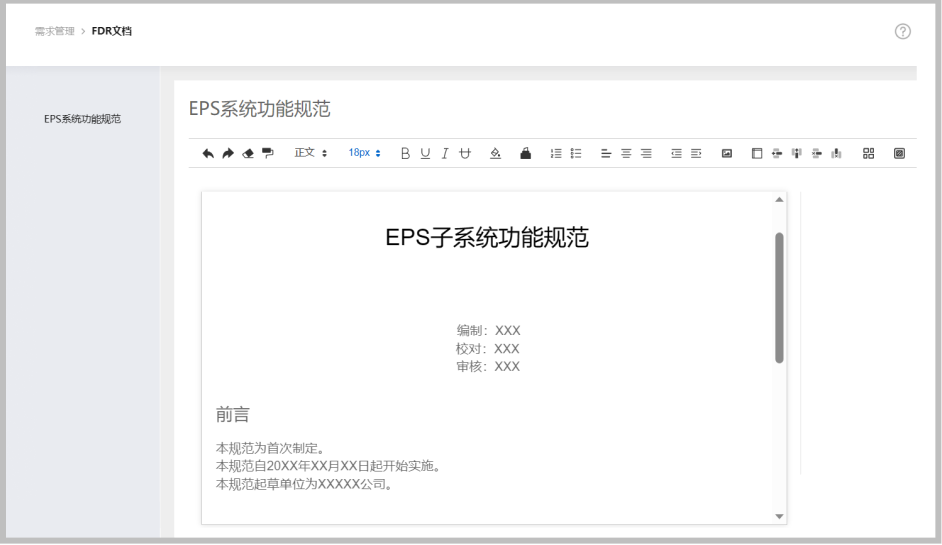The width and height of the screenshot is (942, 545).
Task: Insert a bulleted list
Action: tap(575, 153)
